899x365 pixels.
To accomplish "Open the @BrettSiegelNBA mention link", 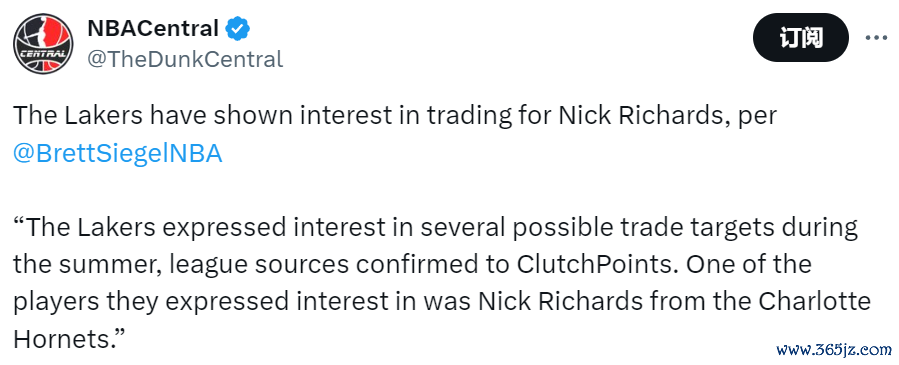I will click(118, 154).
